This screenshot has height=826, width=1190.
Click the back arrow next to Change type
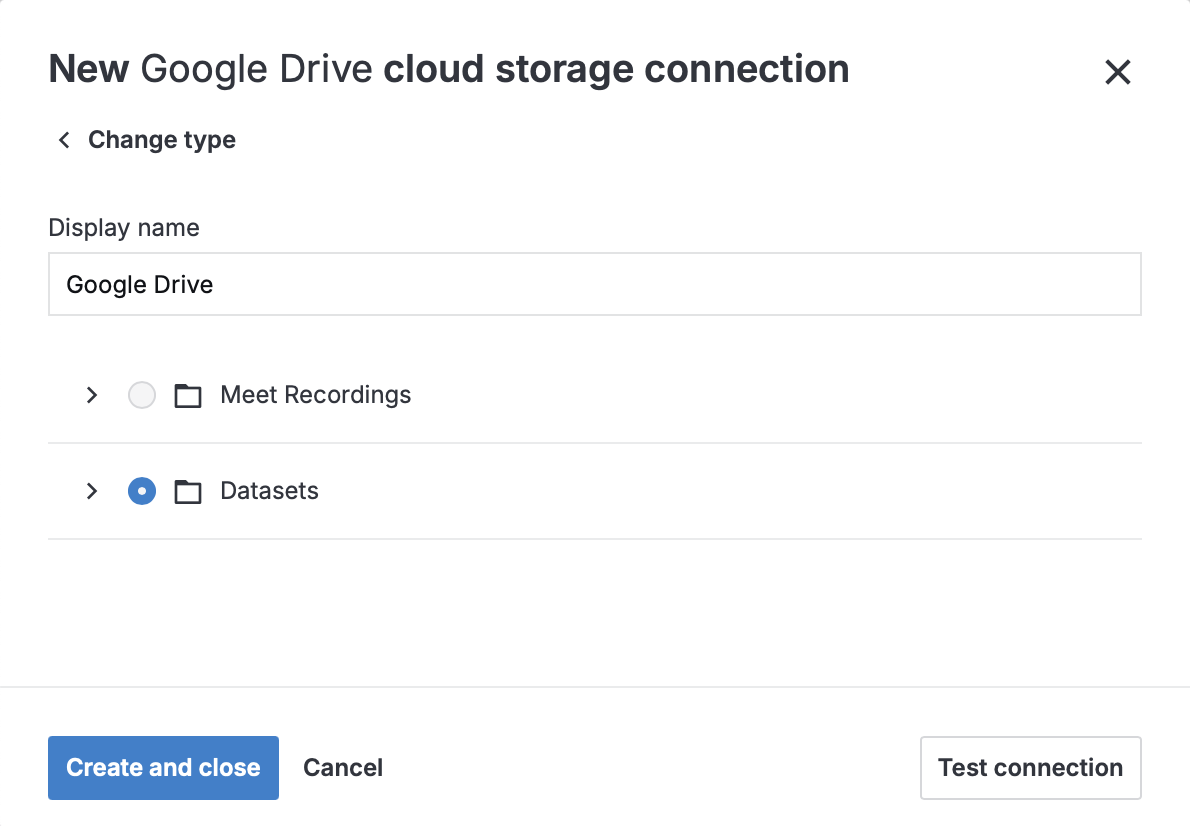[63, 140]
